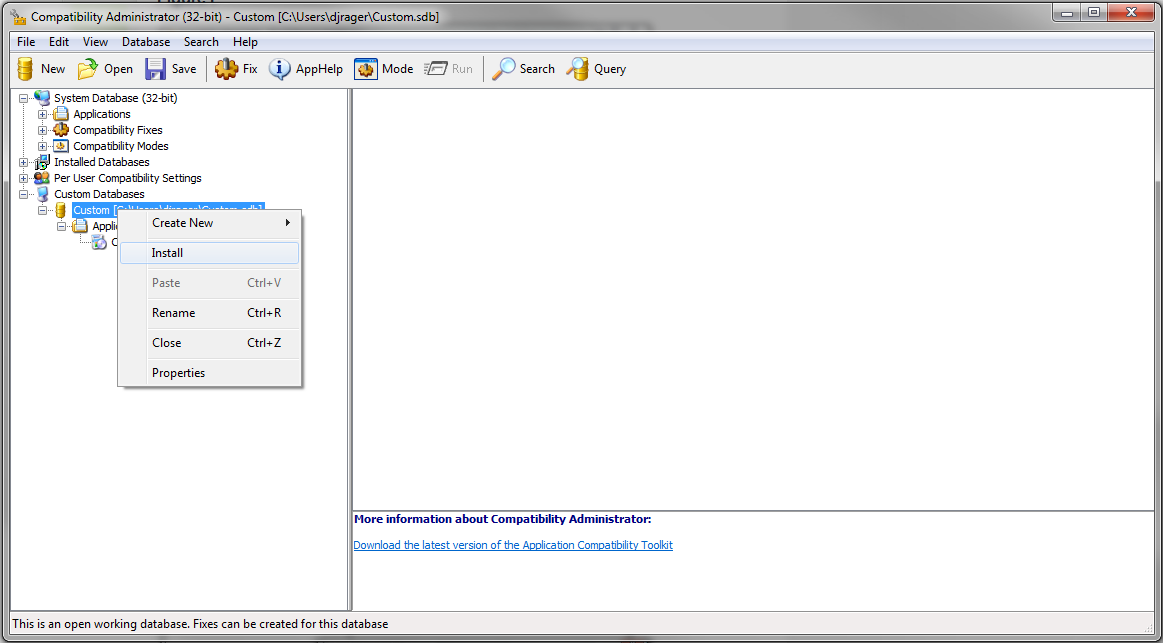1163x643 pixels.
Task: Minimize the Compatibility Administrator window
Action: [1066, 13]
